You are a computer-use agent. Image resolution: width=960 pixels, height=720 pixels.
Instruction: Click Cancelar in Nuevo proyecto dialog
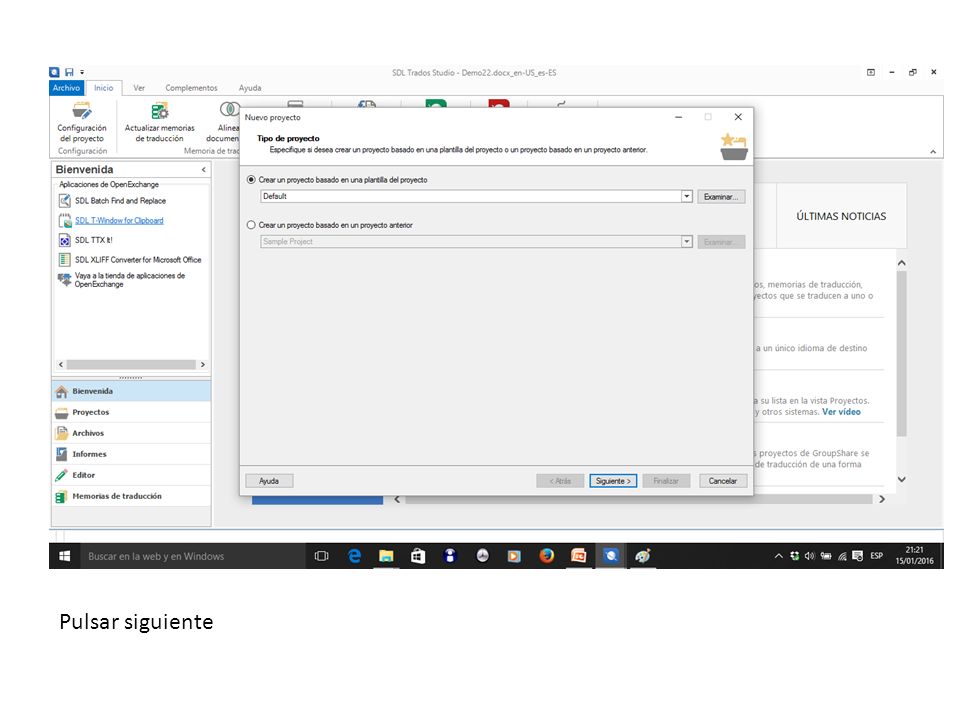click(722, 481)
